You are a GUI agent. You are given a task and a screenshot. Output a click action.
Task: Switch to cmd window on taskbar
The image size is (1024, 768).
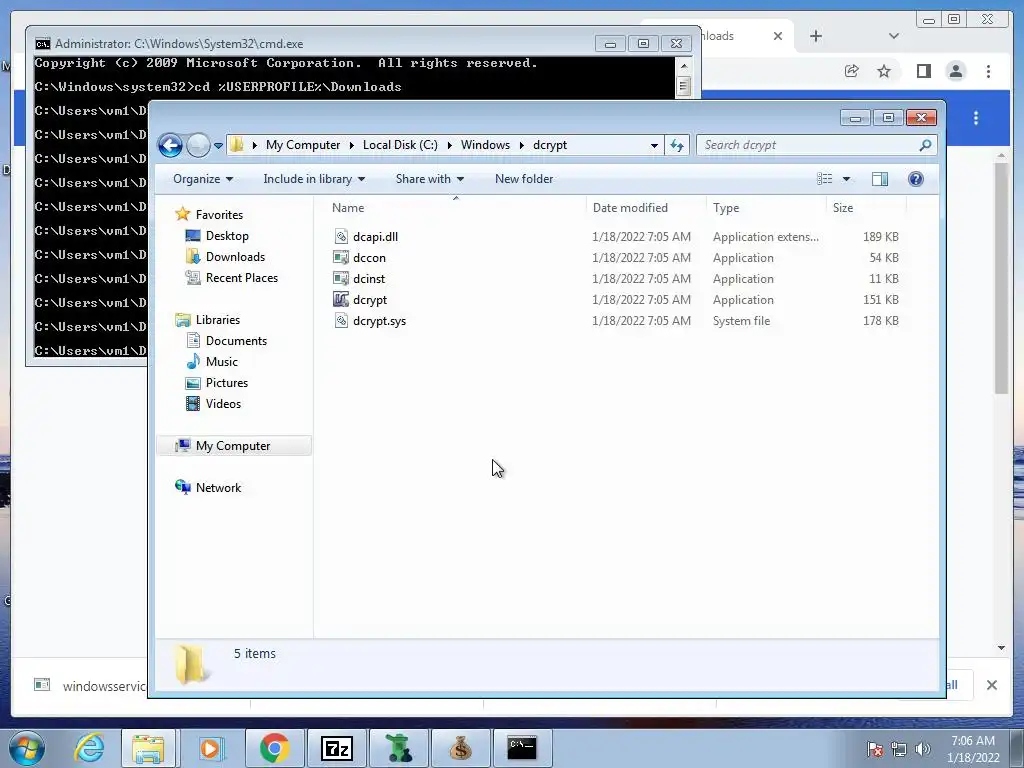tap(522, 748)
